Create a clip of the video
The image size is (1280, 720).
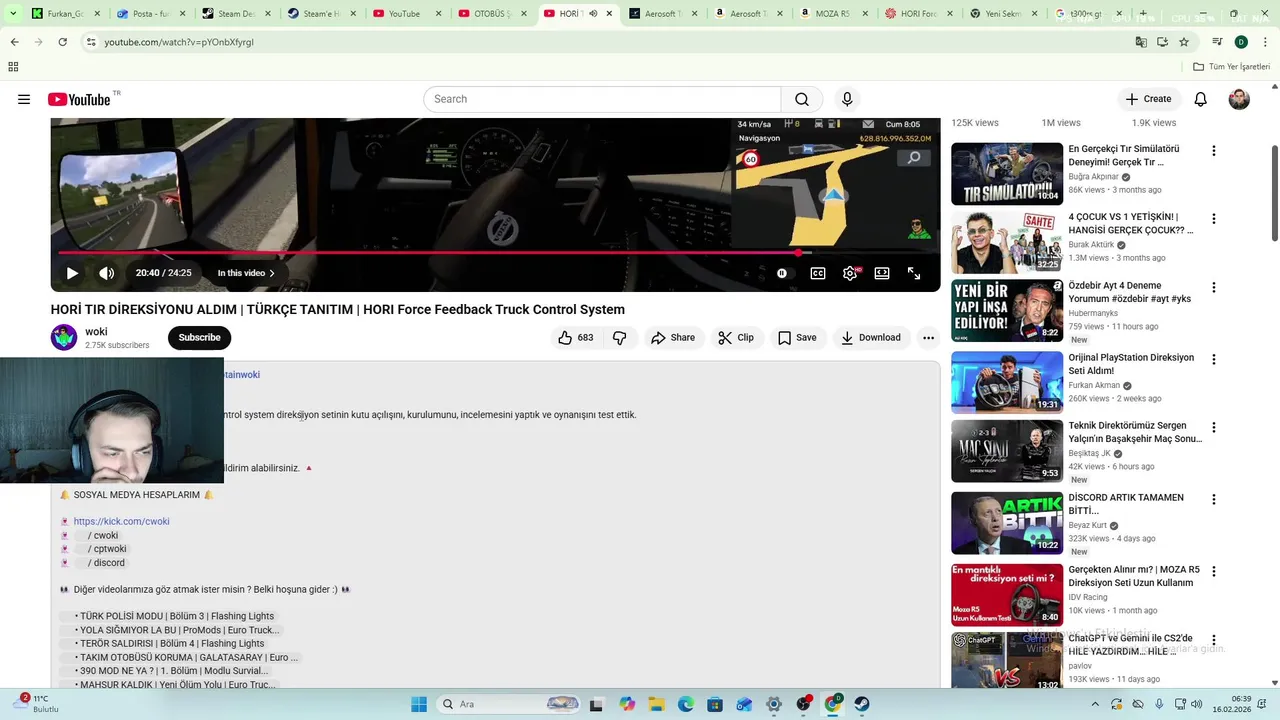click(x=736, y=338)
